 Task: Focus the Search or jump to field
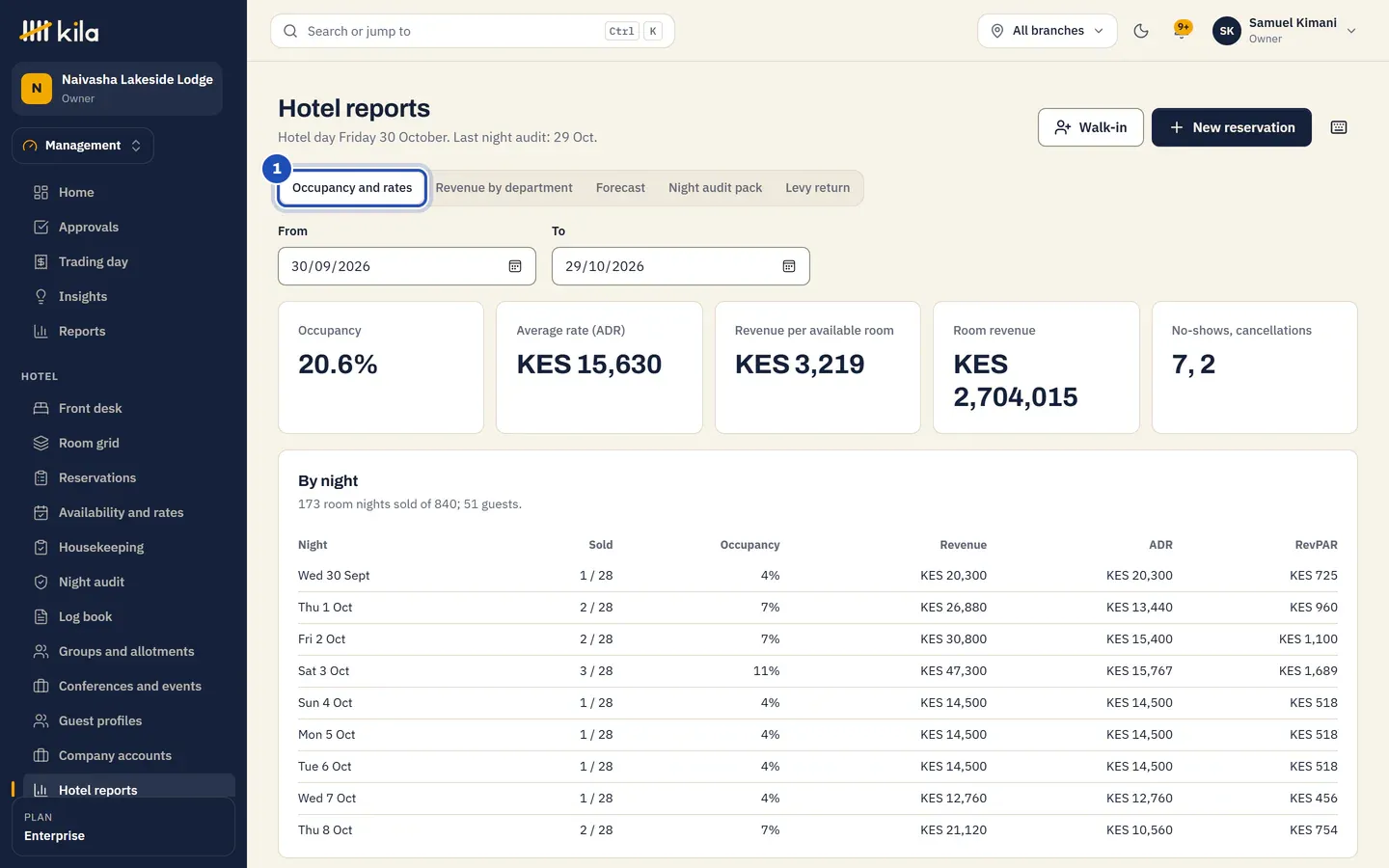[473, 31]
